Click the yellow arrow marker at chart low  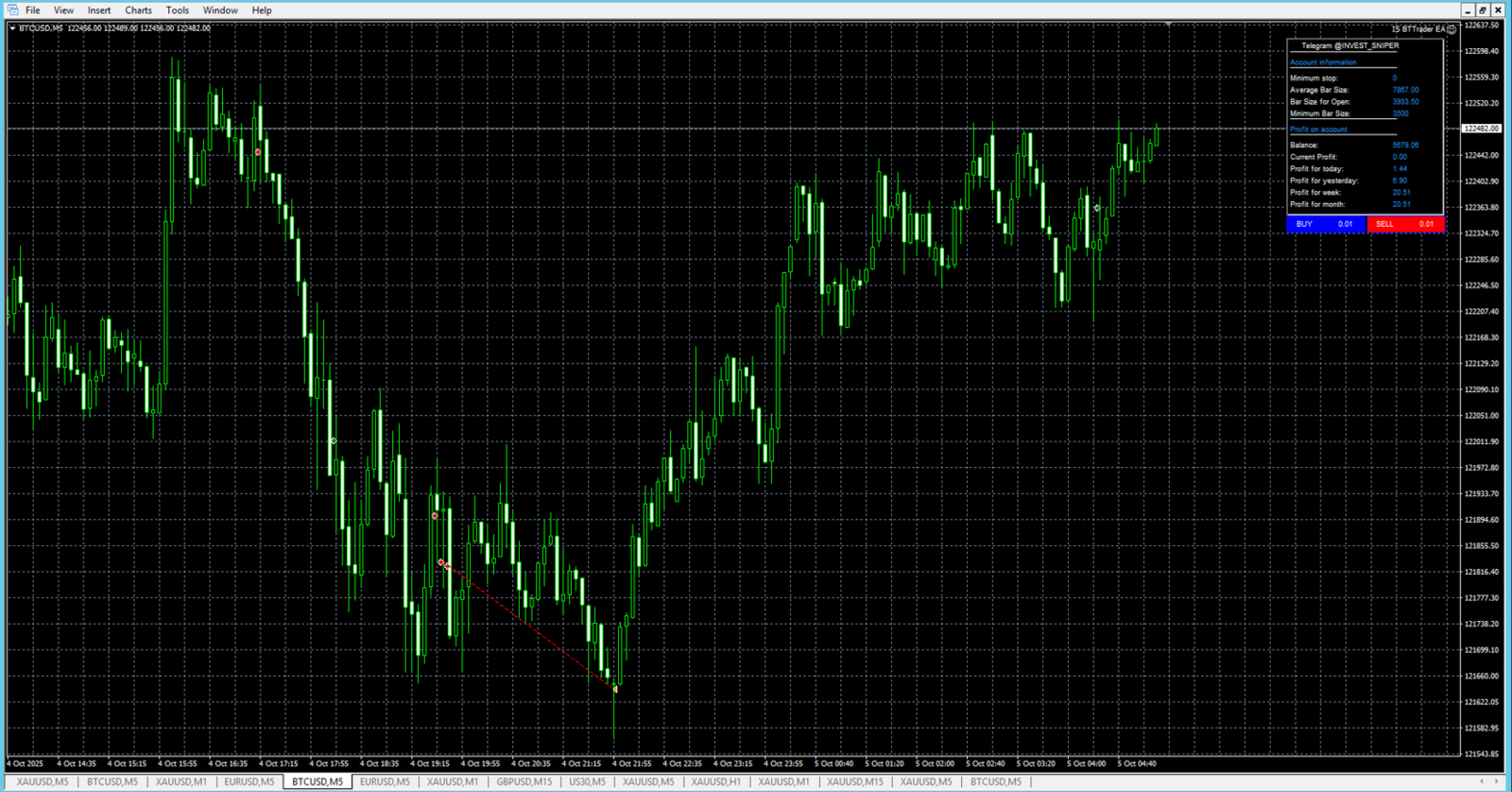[615, 689]
